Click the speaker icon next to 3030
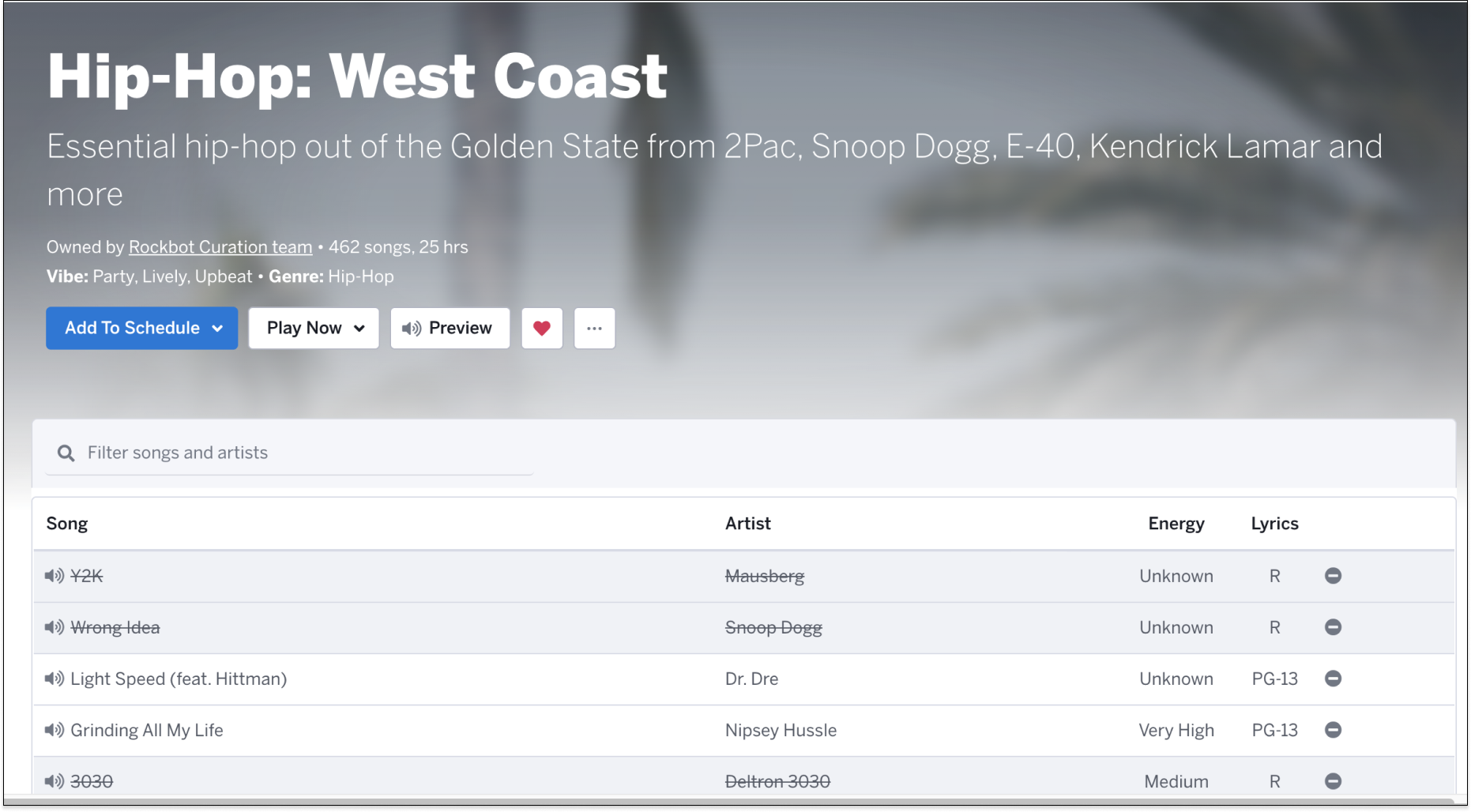 coord(55,781)
